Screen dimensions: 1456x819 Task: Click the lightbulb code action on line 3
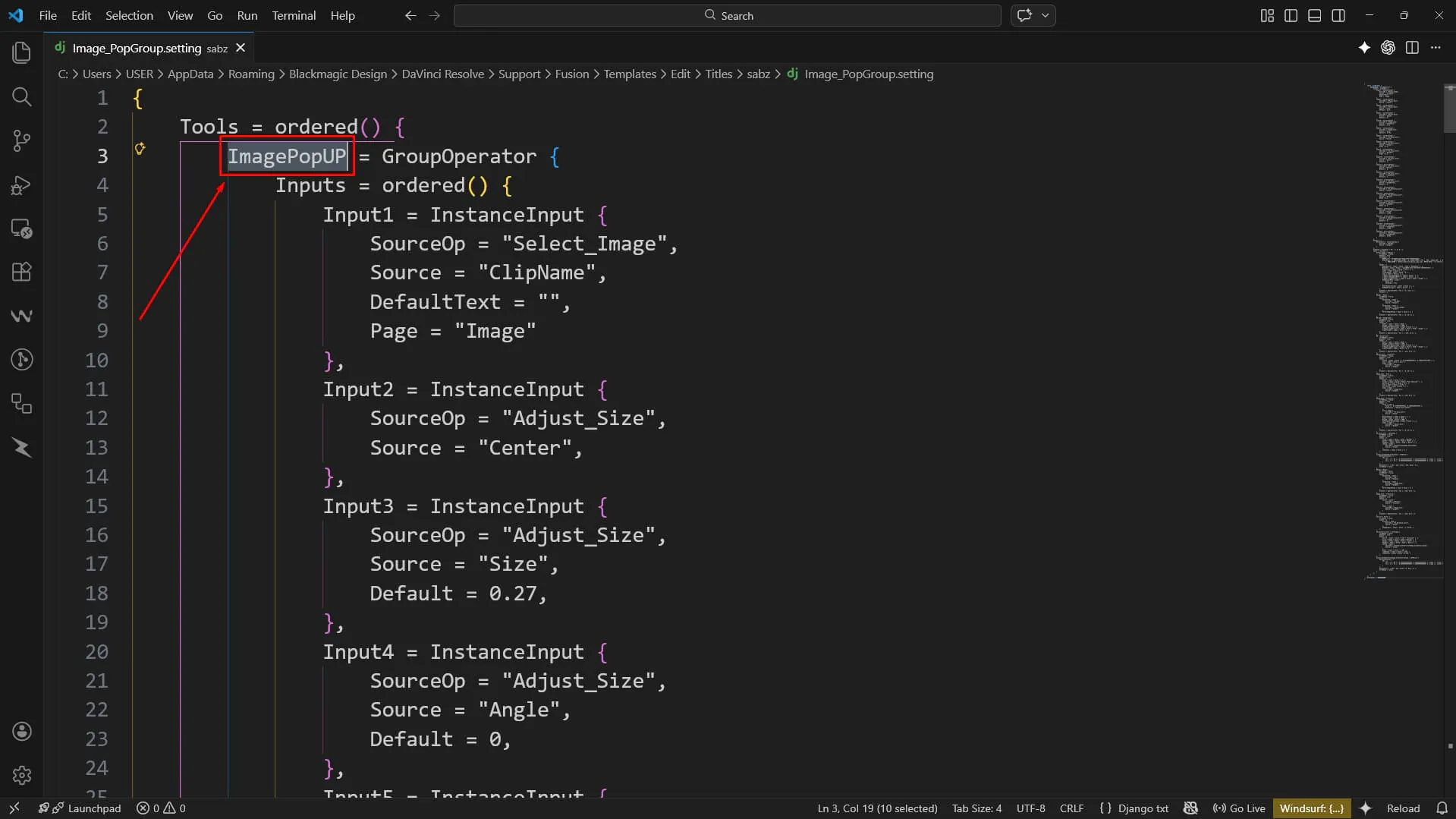point(140,148)
